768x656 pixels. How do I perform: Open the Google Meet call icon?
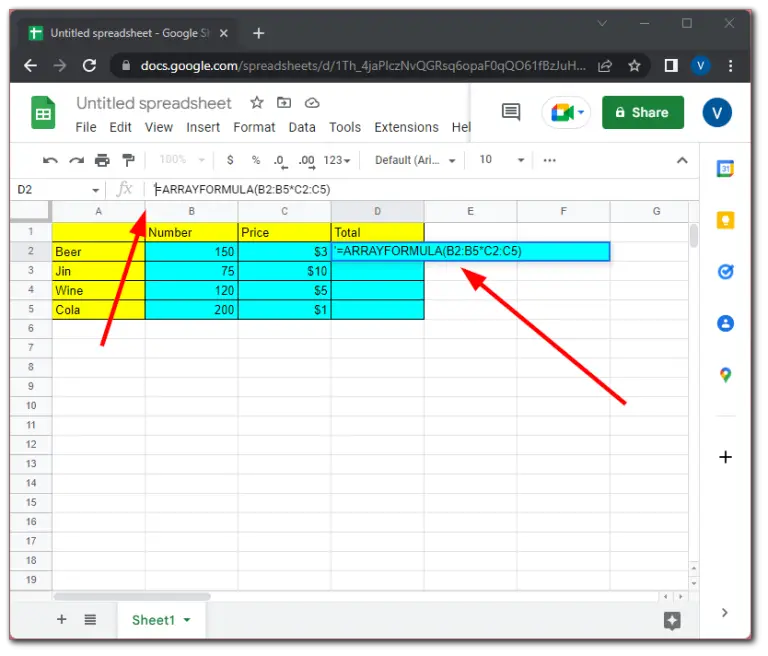[562, 113]
